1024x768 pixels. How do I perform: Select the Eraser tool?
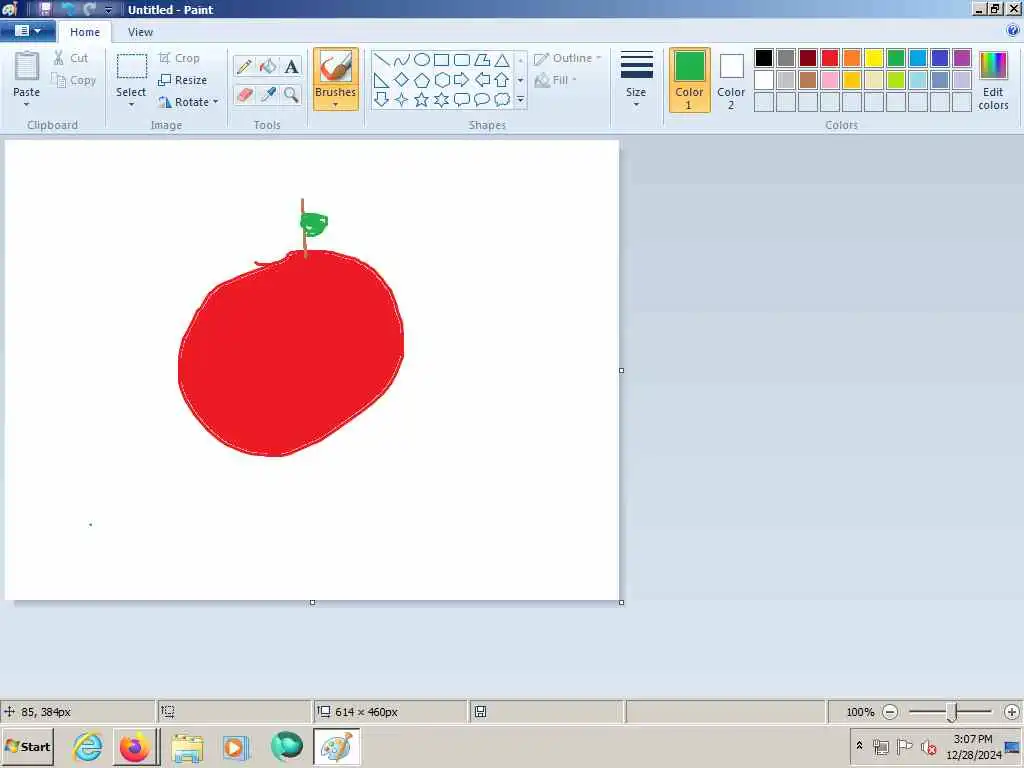tap(244, 95)
